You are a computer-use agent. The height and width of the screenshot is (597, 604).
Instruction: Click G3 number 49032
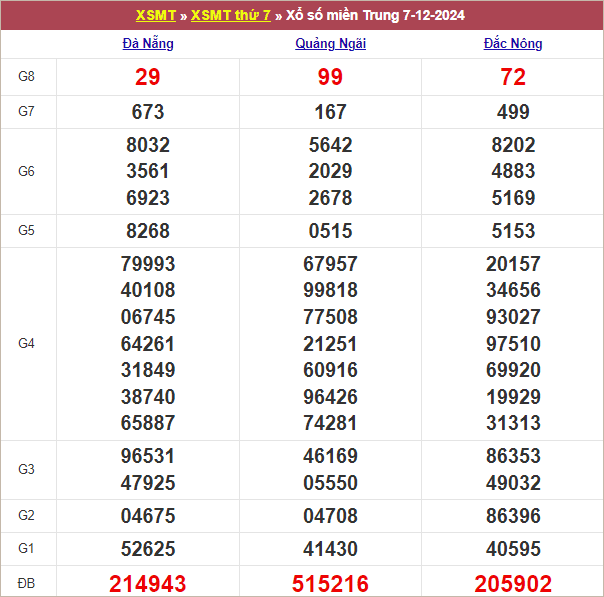click(513, 483)
